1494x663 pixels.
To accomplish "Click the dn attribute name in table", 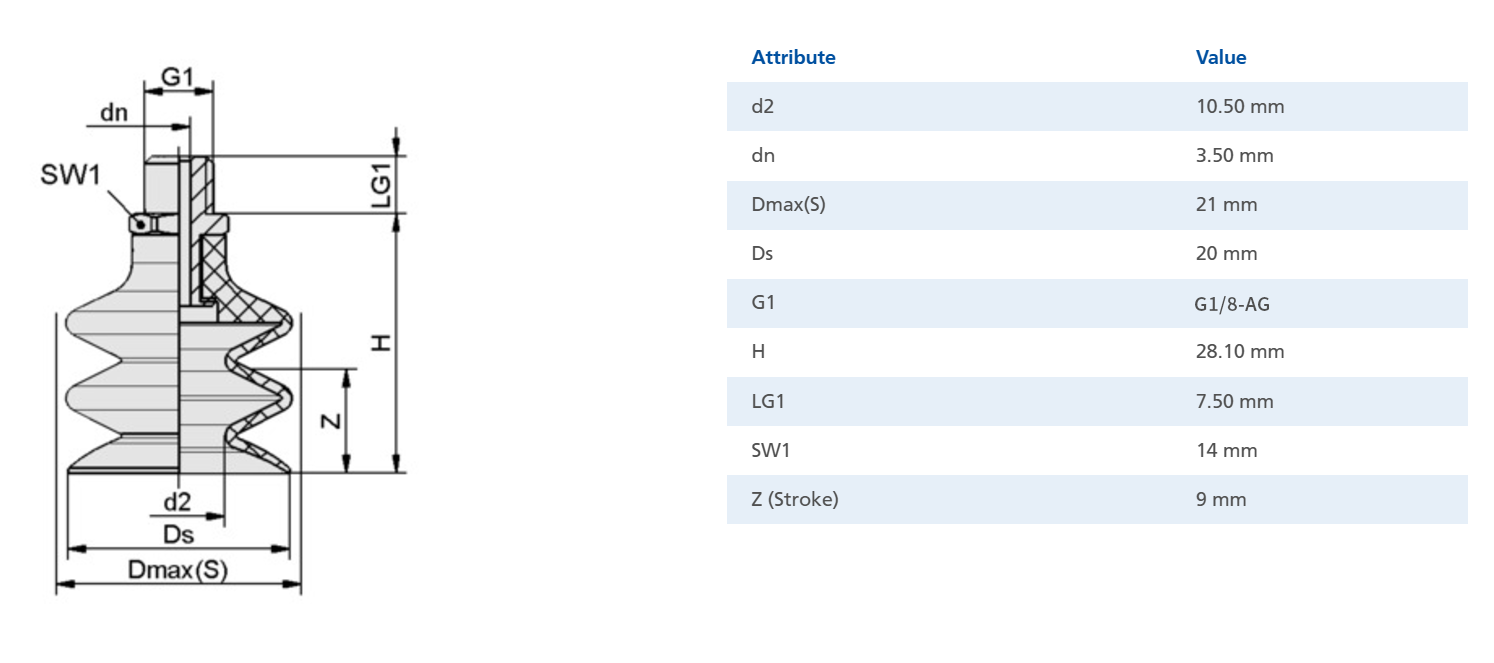I will pos(763,156).
